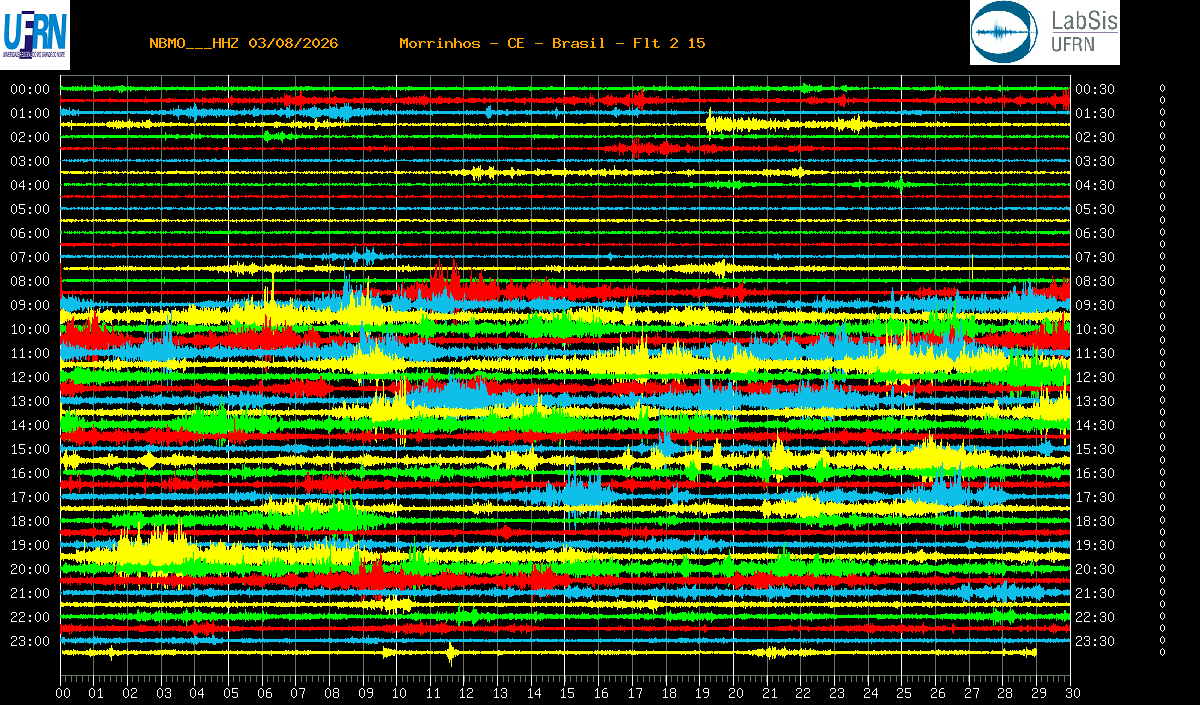Click the 16:30 half-hour label

(x=1094, y=473)
